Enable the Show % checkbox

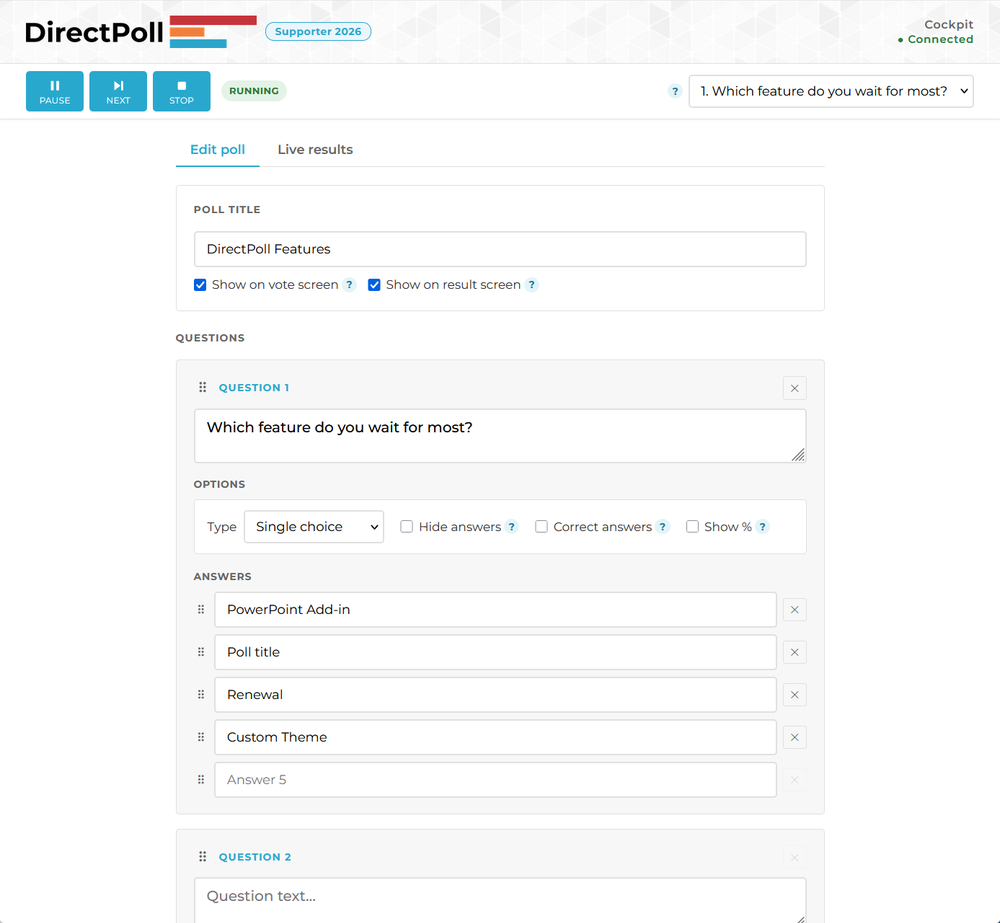click(692, 527)
